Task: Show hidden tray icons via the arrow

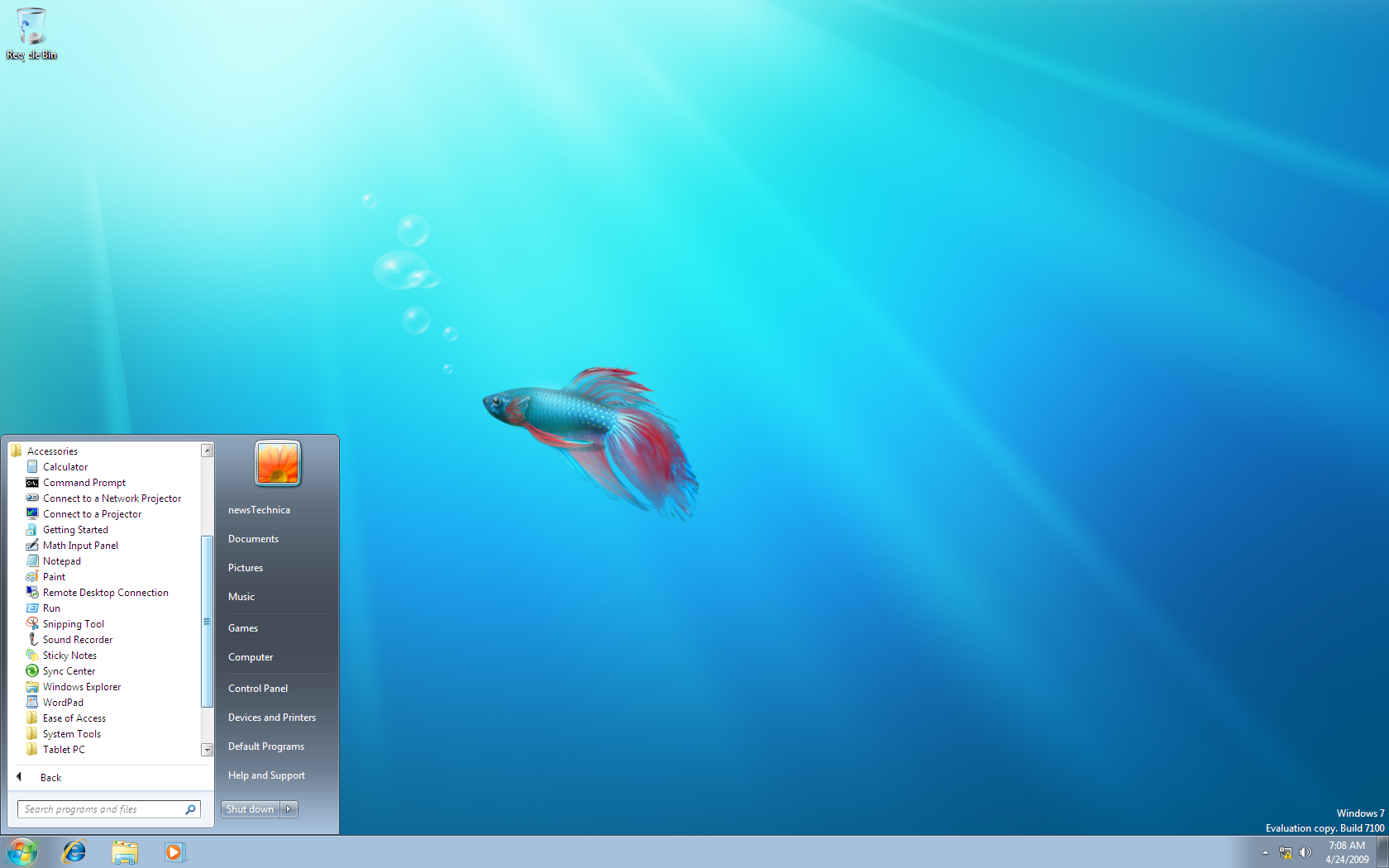Action: 1265,852
